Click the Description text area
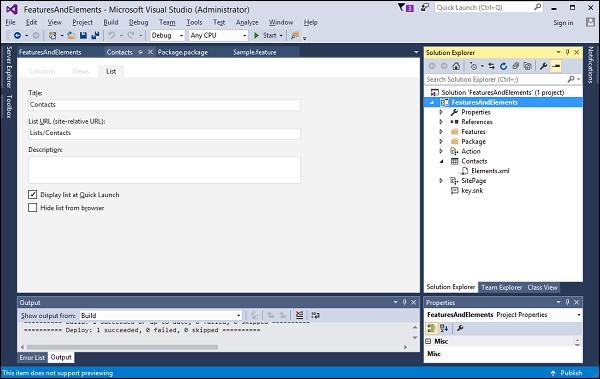Screen dimensions: 600x379 click(164, 170)
